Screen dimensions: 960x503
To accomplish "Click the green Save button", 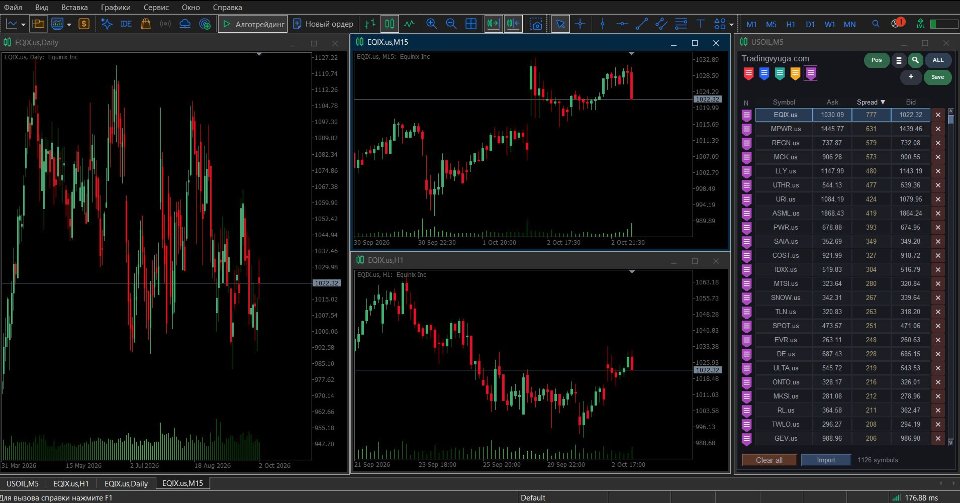I will click(x=937, y=77).
